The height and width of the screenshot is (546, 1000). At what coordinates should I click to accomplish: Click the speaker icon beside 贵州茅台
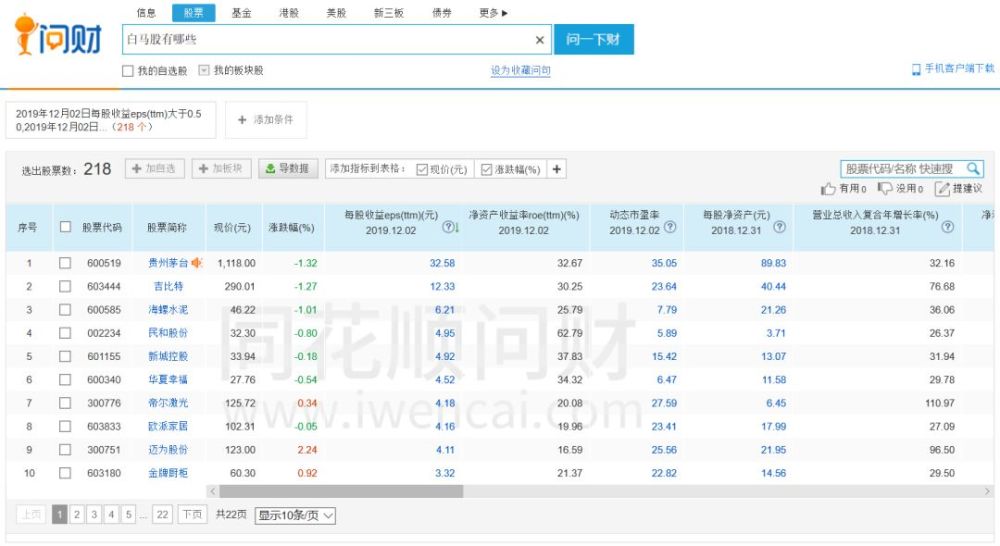pos(196,262)
